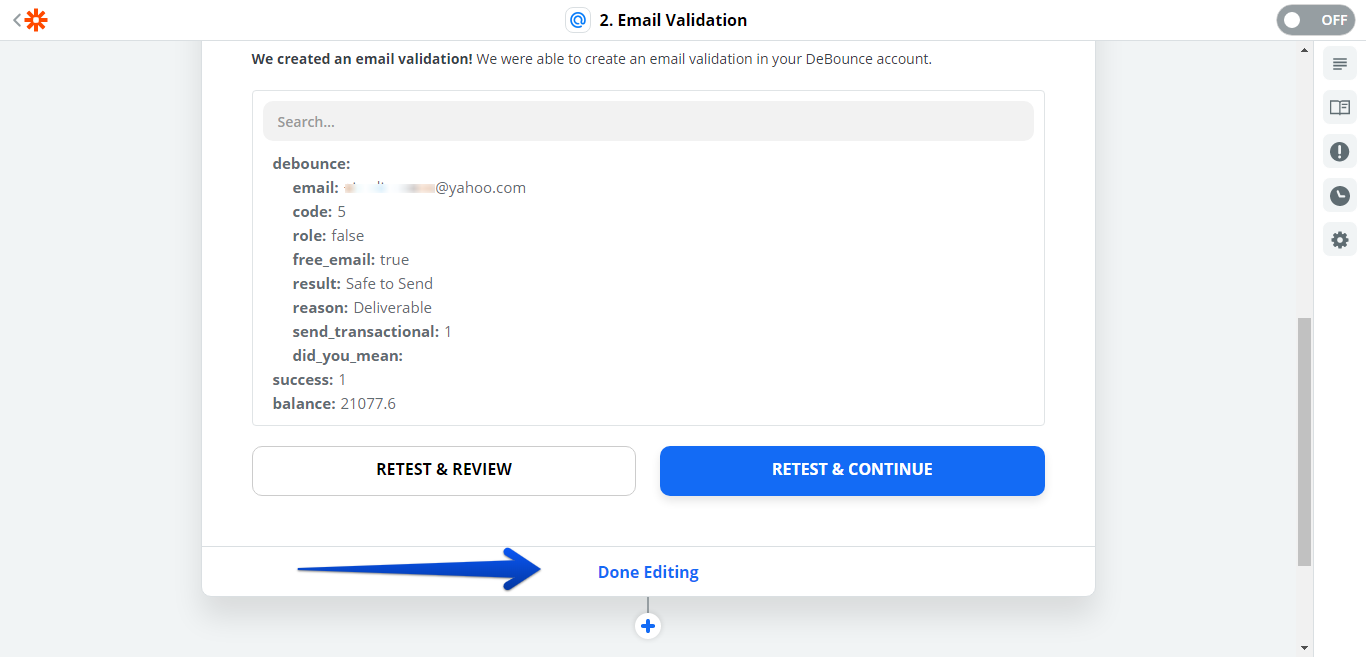The height and width of the screenshot is (657, 1366).
Task: Click the Search field in results
Action: click(x=648, y=122)
